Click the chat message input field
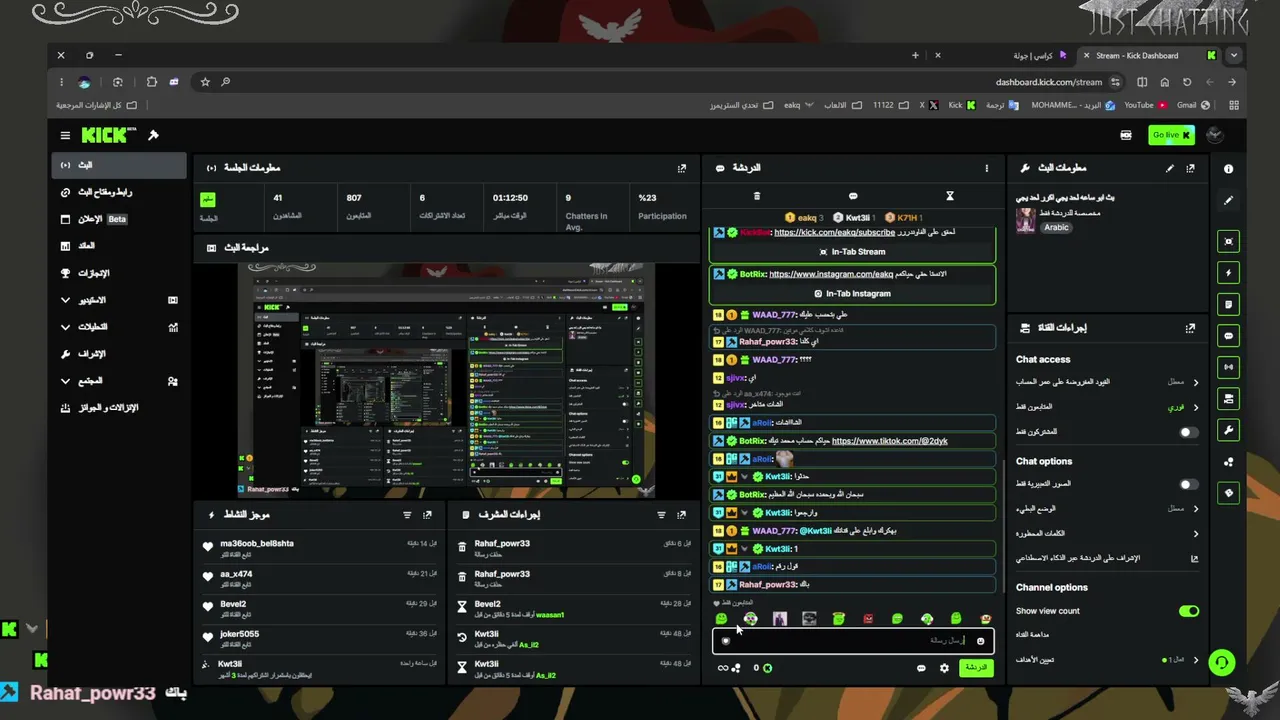 pos(853,641)
